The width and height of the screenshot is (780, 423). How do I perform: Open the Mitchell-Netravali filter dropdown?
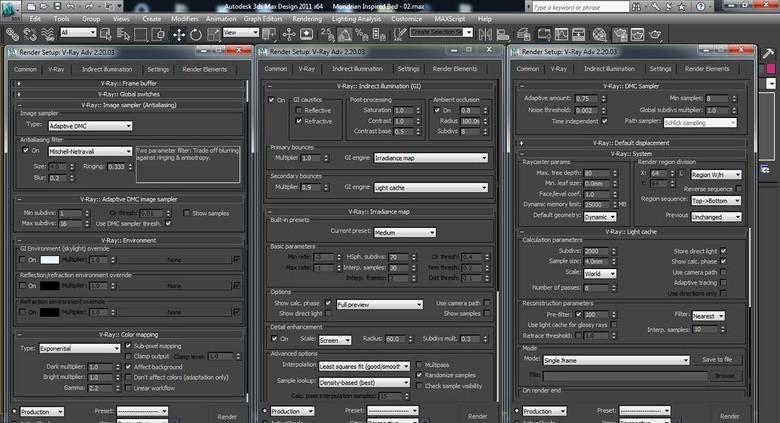pos(90,151)
